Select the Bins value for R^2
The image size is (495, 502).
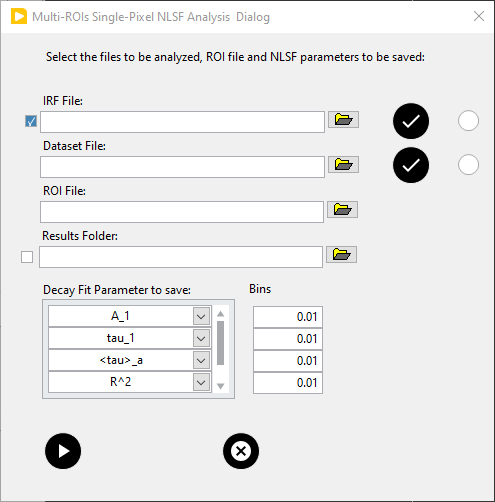click(288, 383)
